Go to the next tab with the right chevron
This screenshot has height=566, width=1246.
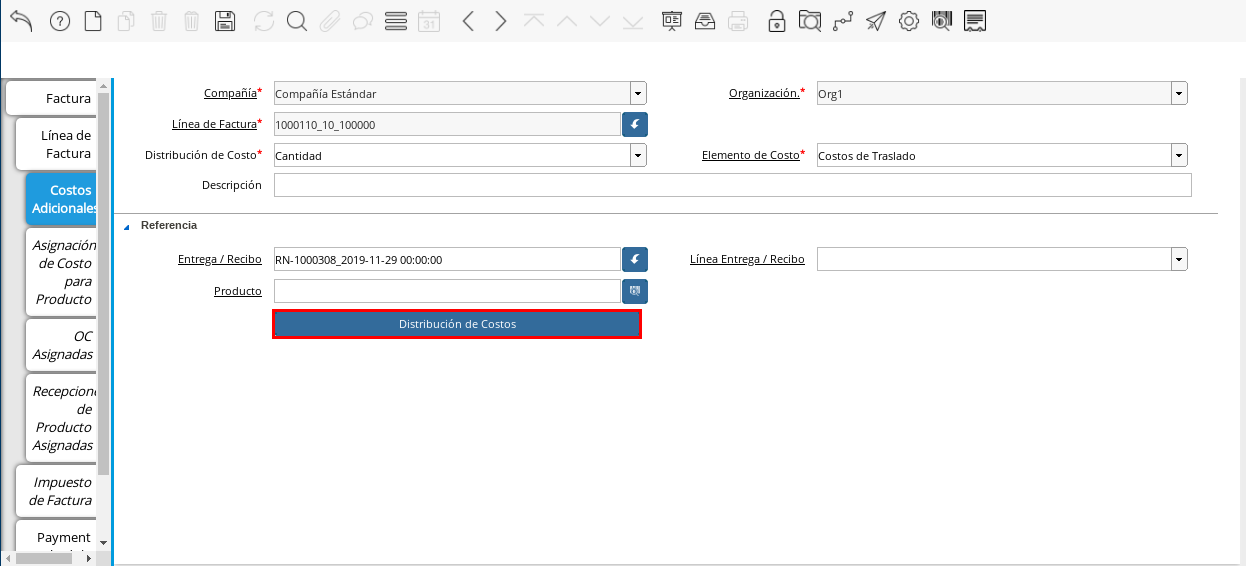[501, 21]
